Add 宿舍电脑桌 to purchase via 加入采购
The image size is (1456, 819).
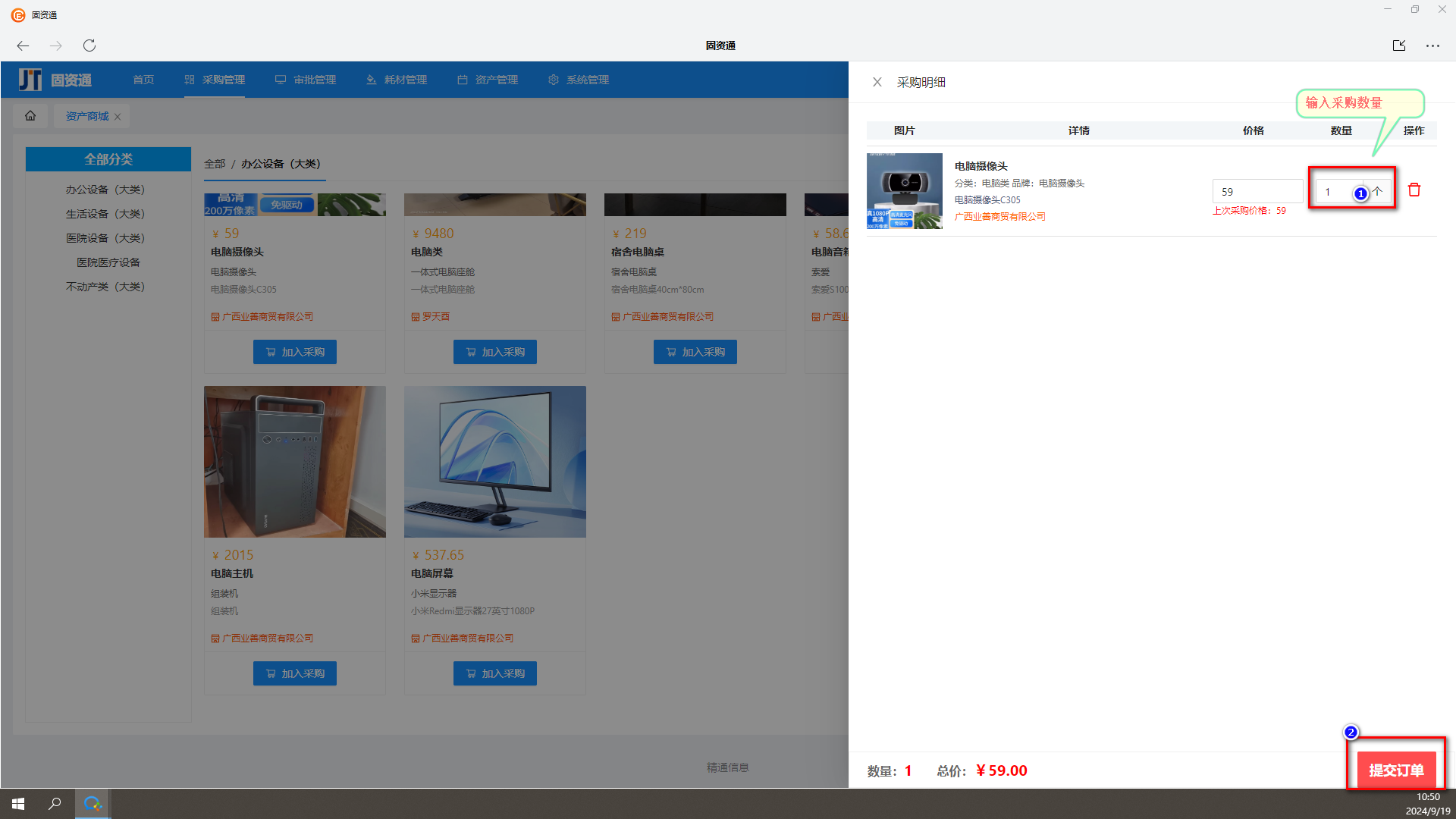695,352
